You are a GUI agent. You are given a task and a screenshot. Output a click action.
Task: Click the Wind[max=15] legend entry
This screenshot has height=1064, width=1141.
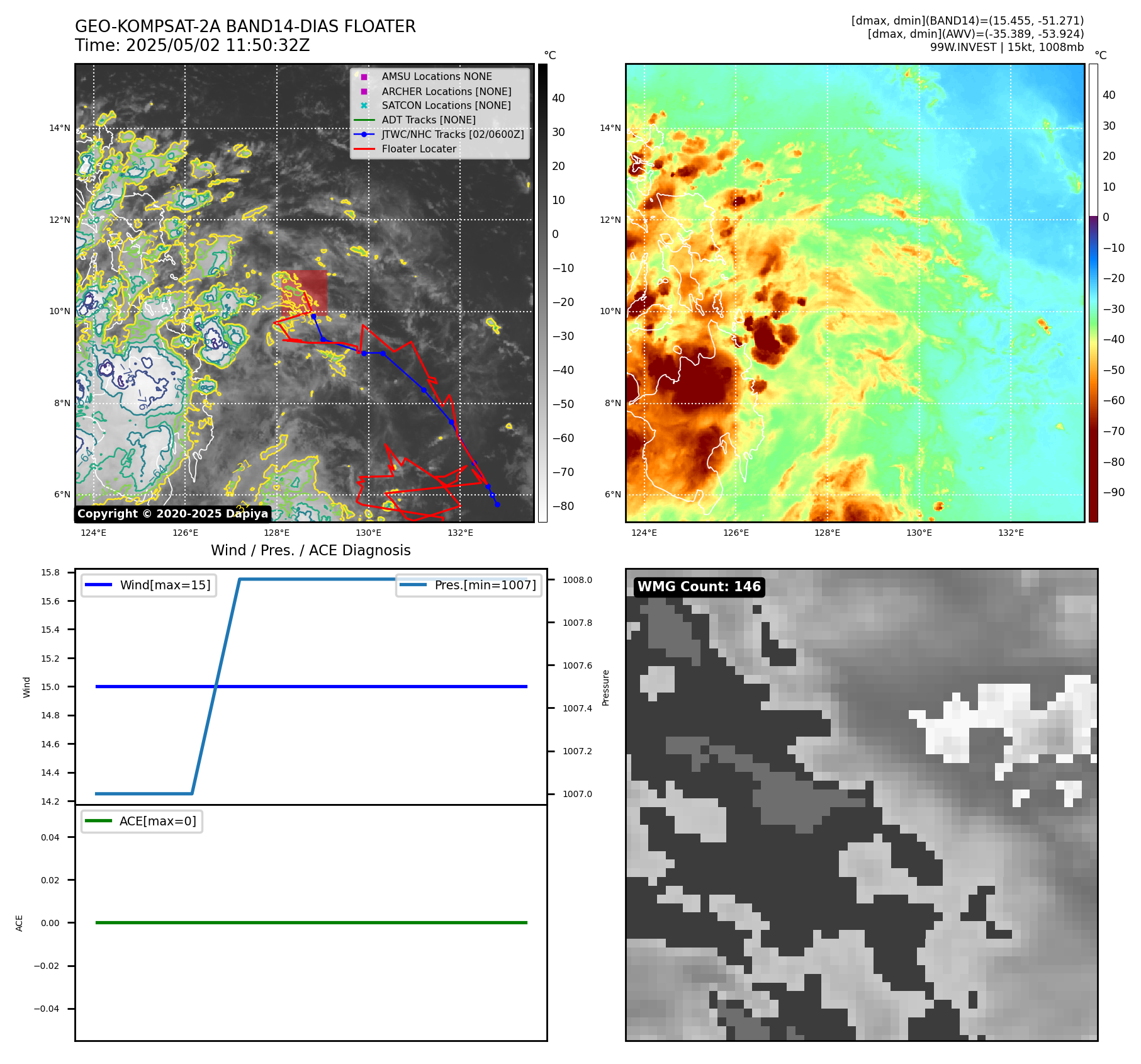coord(149,585)
